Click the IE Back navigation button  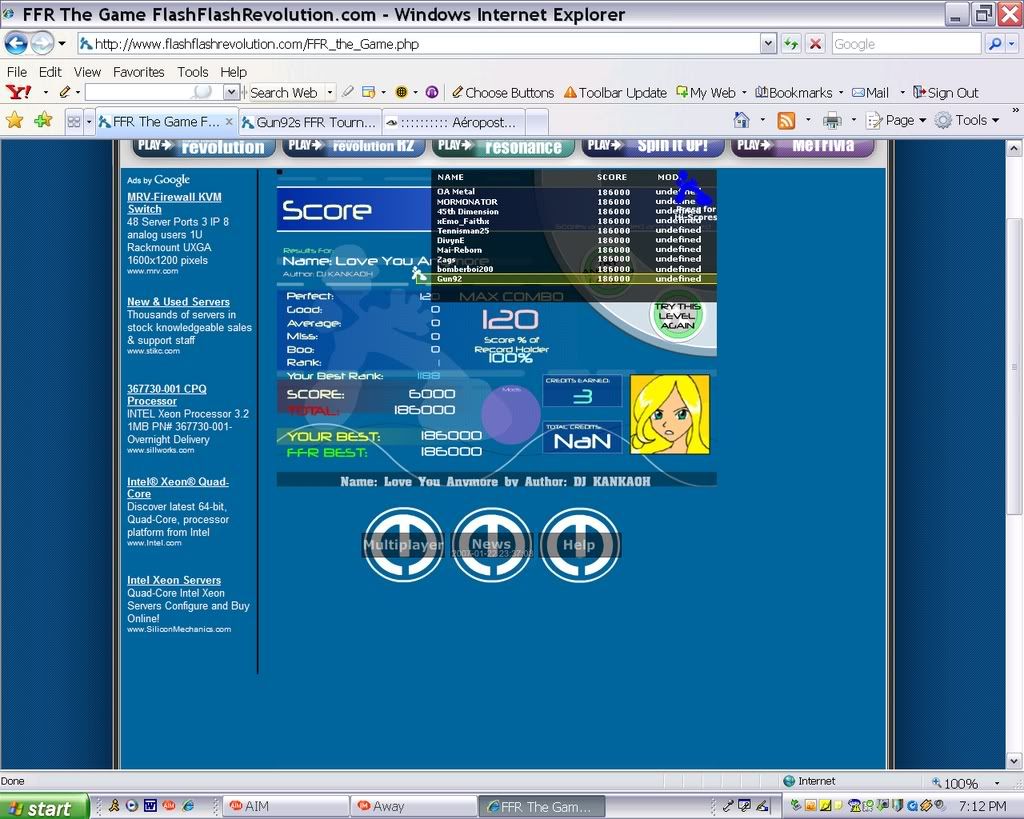16,44
